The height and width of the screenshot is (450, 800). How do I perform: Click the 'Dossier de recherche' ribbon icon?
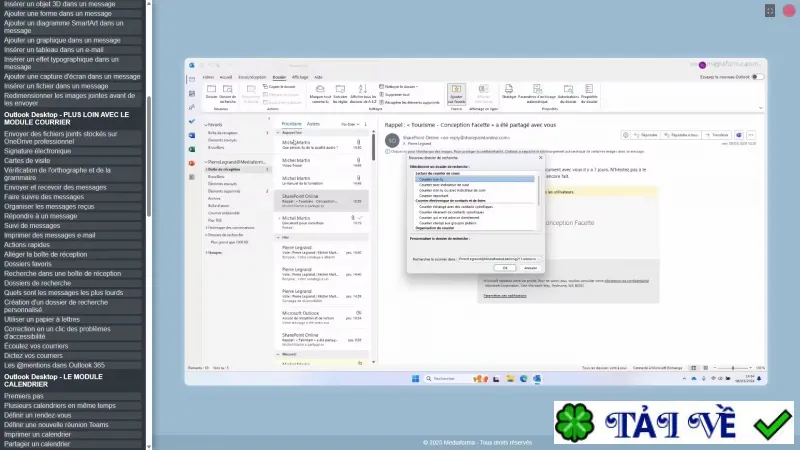[x=228, y=94]
